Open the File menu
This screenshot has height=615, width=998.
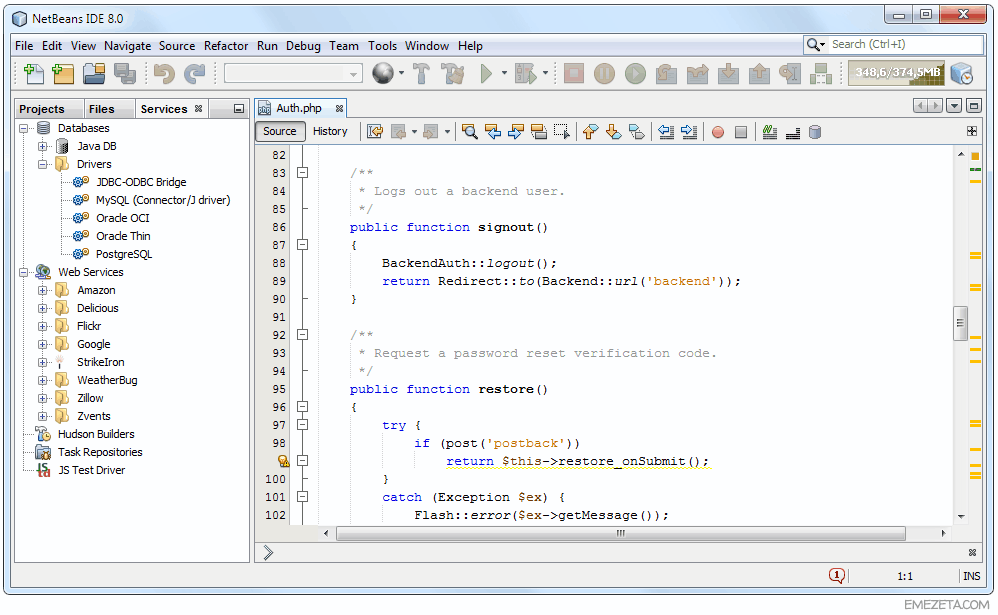click(x=24, y=46)
